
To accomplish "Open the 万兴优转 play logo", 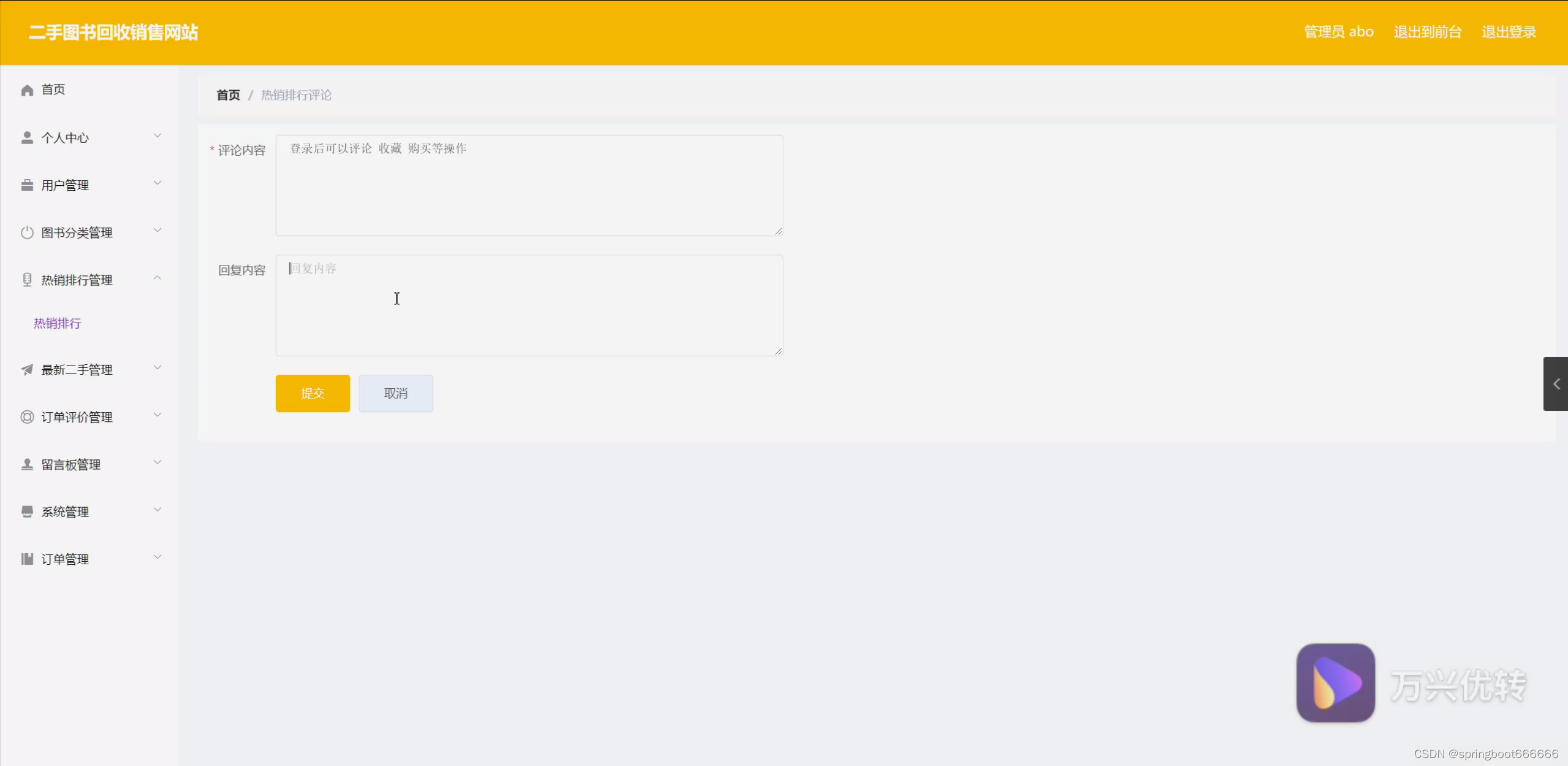I will point(1335,683).
